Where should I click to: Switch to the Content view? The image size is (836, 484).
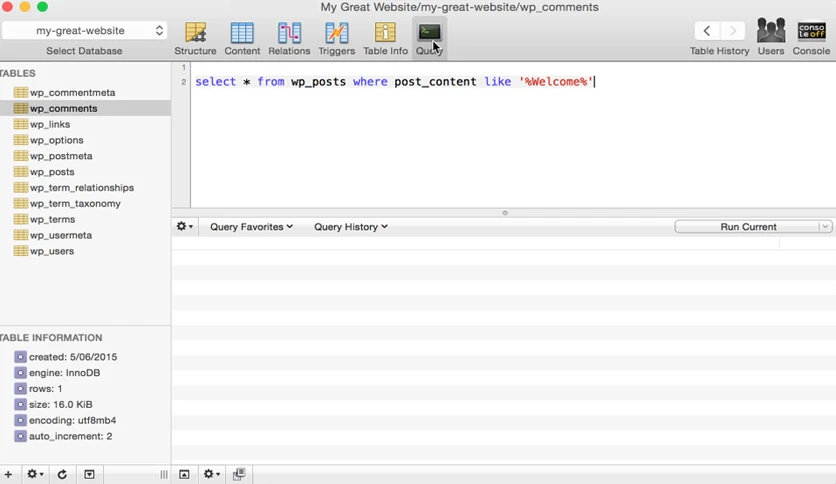click(242, 38)
